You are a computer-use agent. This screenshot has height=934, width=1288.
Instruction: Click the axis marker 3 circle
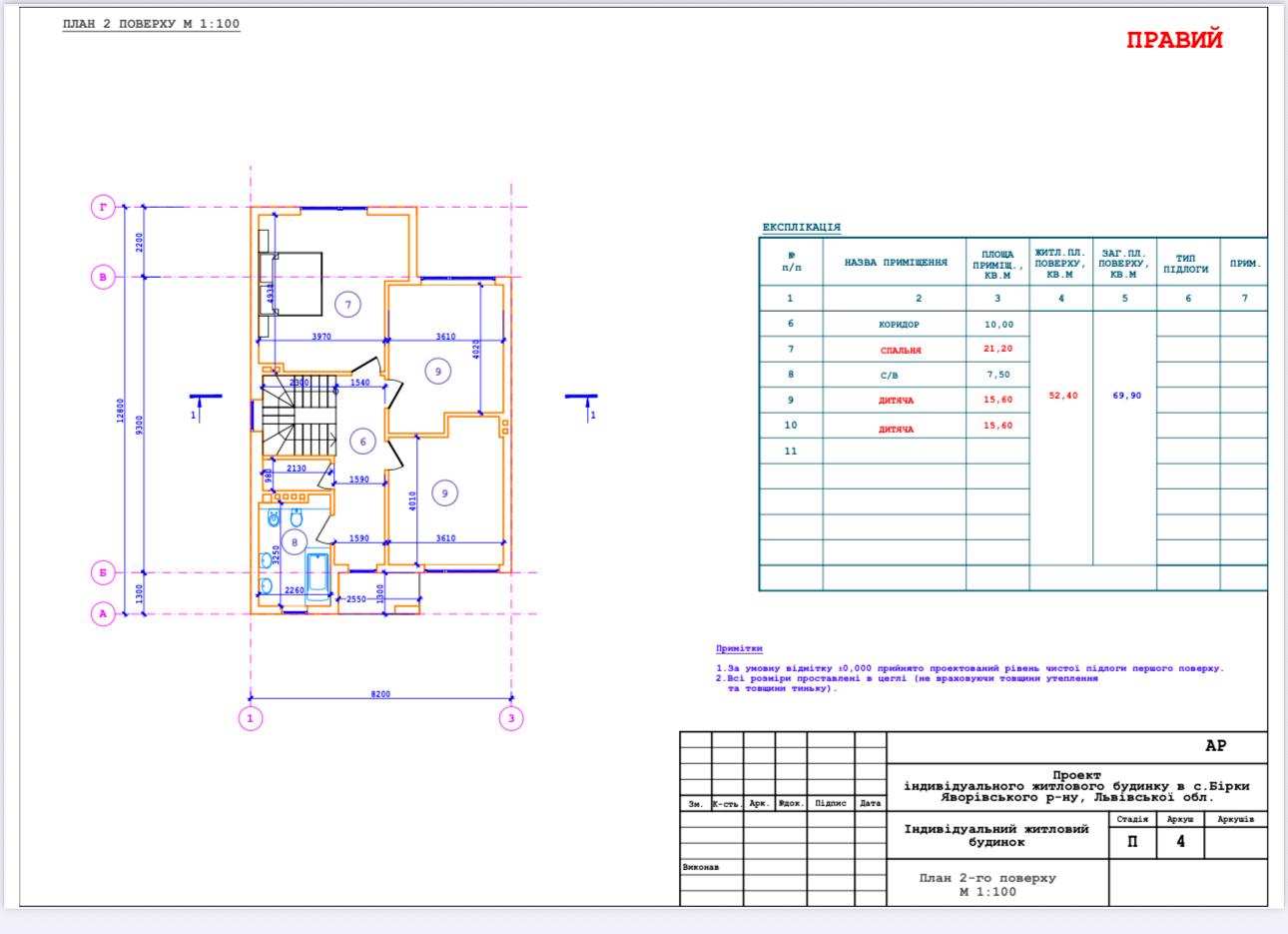[510, 717]
